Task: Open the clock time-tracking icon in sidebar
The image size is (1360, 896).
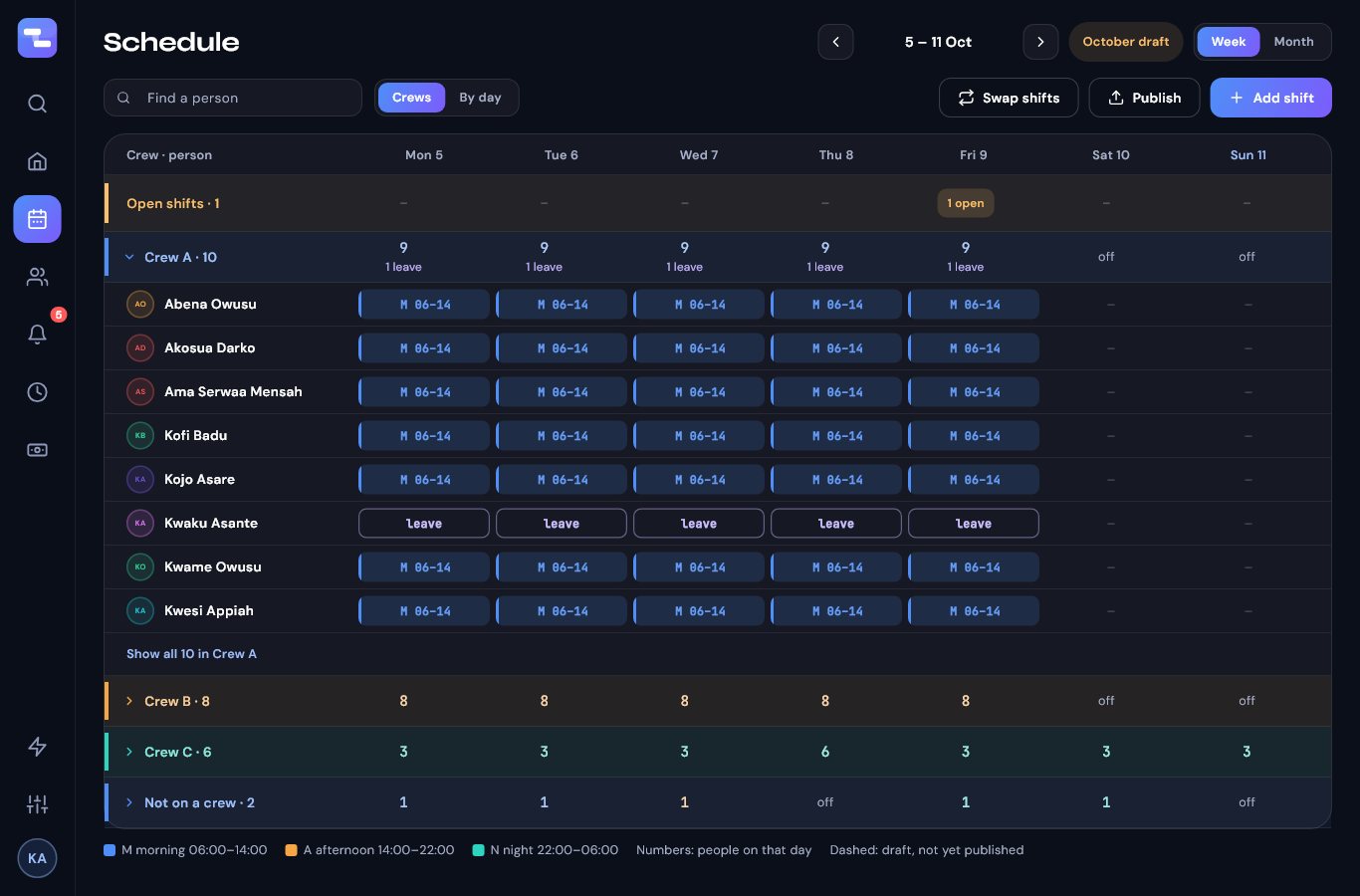Action: pyautogui.click(x=37, y=392)
